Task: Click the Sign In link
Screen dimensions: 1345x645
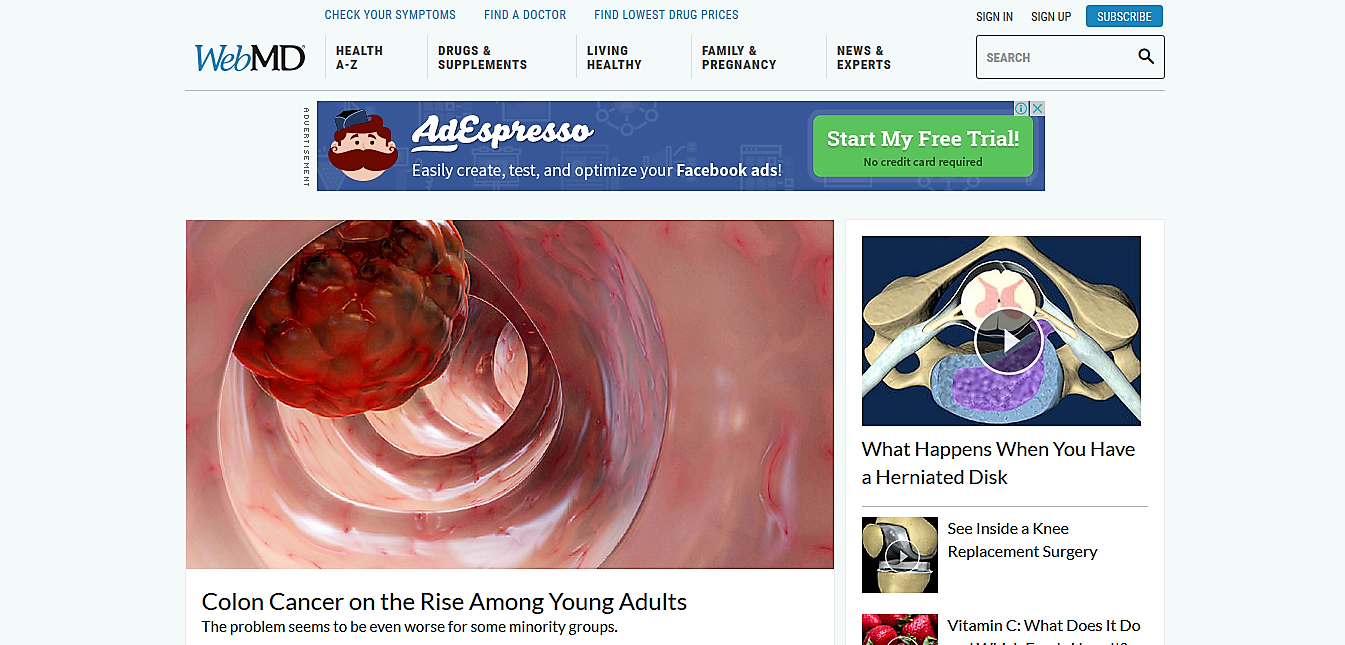Action: point(994,17)
